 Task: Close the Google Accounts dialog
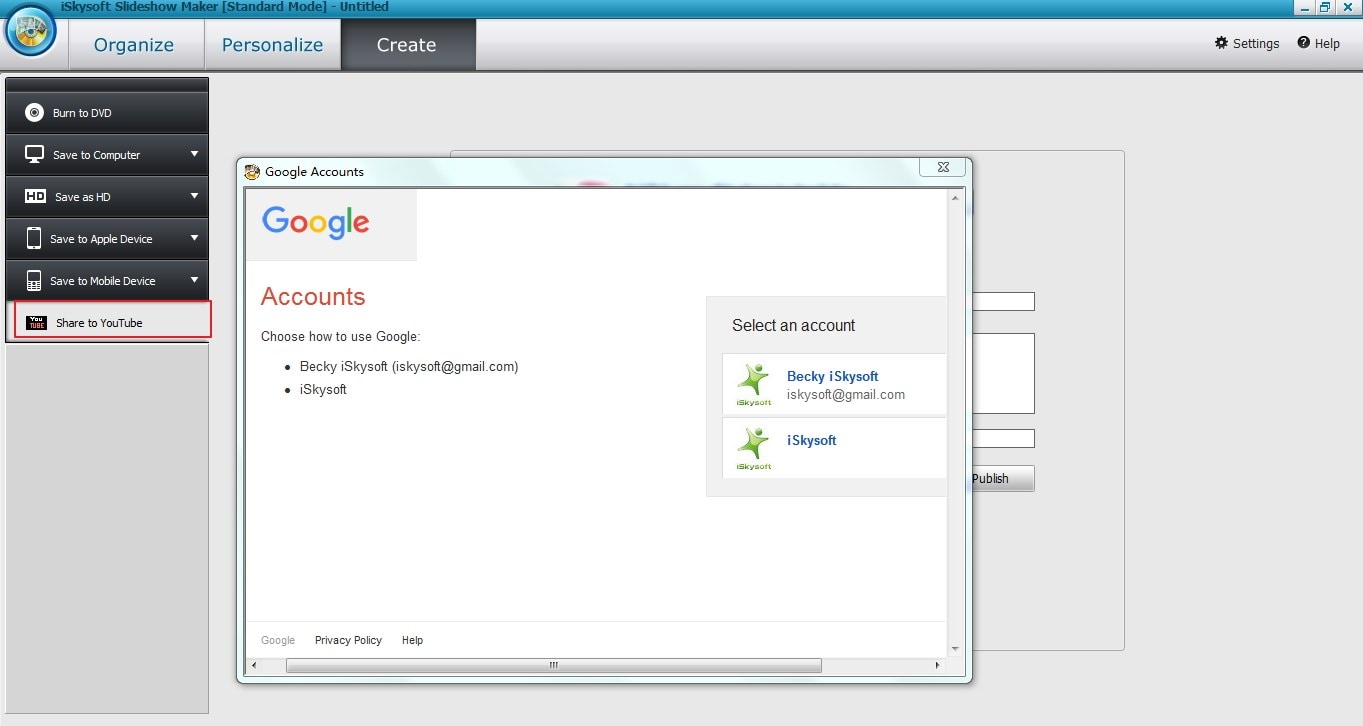pos(942,167)
